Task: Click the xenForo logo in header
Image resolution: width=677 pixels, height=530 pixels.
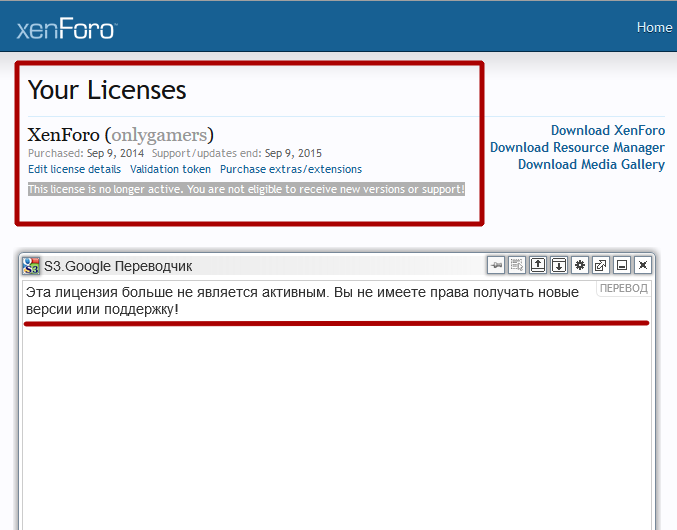Action: pos(66,29)
